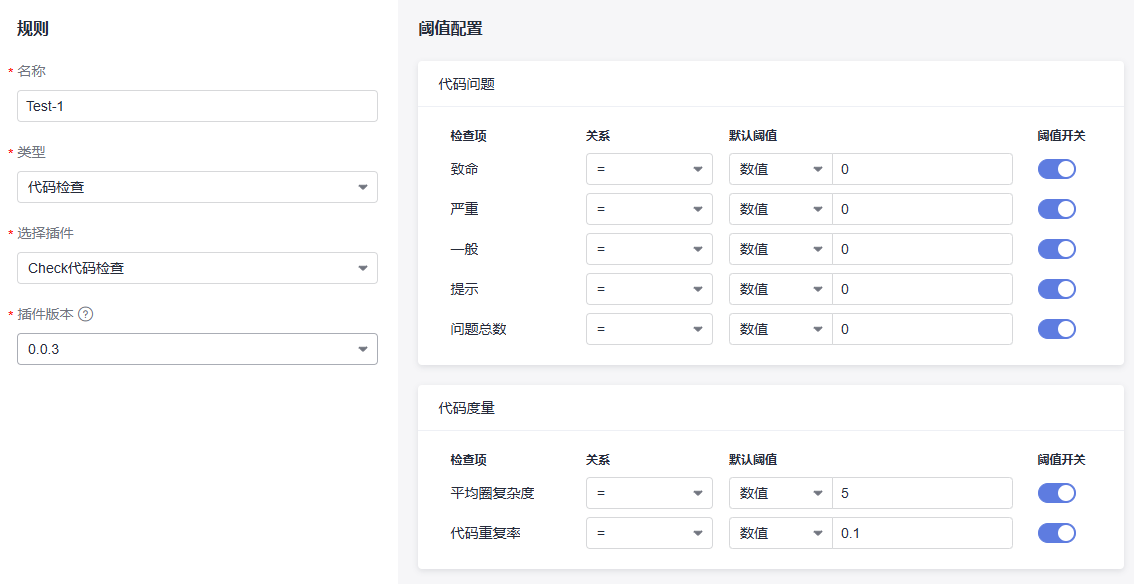Open the 插件版本 dropdown showing 0.0.3

[x=197, y=349]
